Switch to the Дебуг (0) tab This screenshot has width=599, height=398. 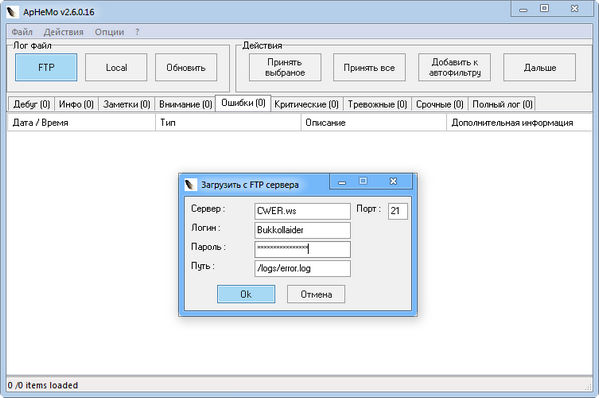point(32,104)
